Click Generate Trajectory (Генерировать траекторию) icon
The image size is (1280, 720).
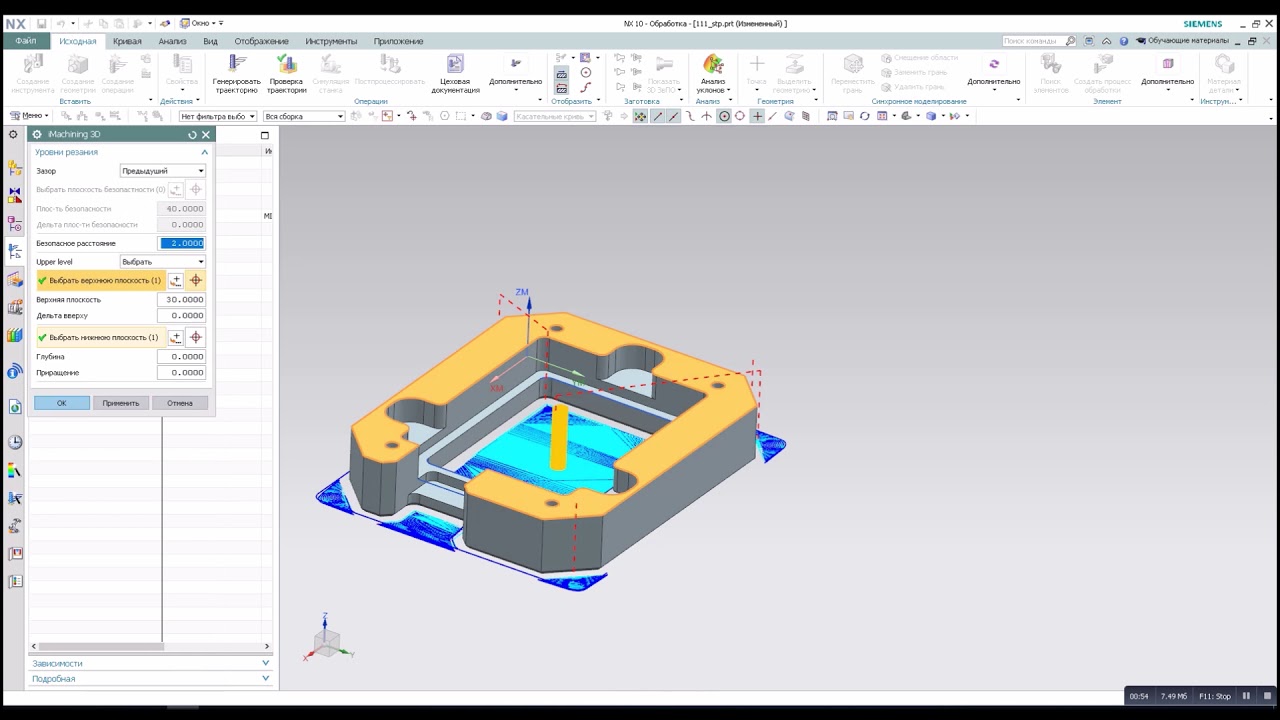(x=236, y=64)
